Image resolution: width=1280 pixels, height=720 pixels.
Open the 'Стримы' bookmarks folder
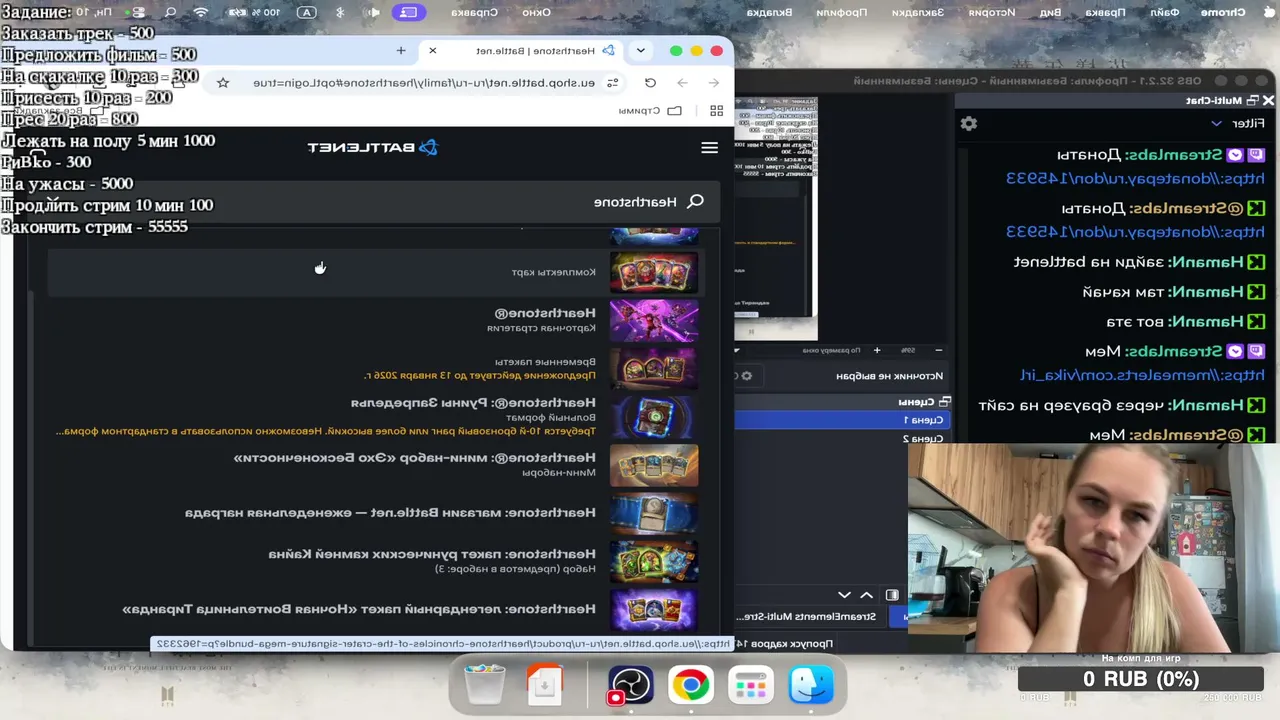point(652,111)
